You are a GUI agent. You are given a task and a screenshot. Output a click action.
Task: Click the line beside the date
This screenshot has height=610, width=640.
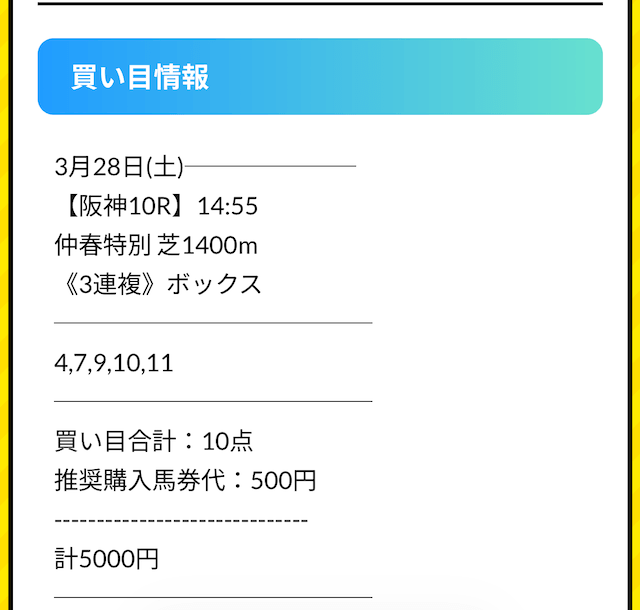271,167
